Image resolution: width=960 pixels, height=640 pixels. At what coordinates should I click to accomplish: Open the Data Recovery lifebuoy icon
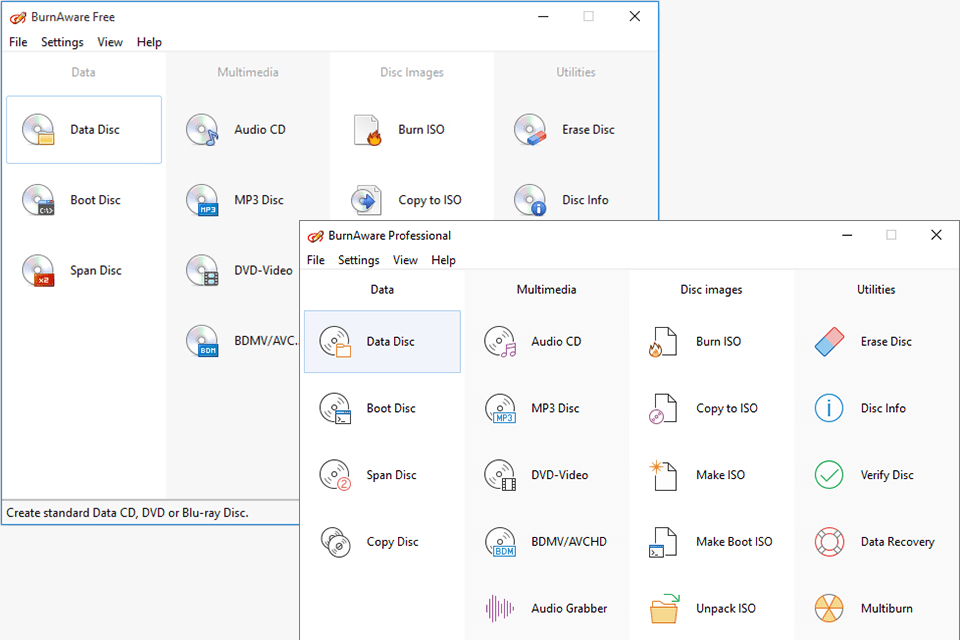(829, 542)
